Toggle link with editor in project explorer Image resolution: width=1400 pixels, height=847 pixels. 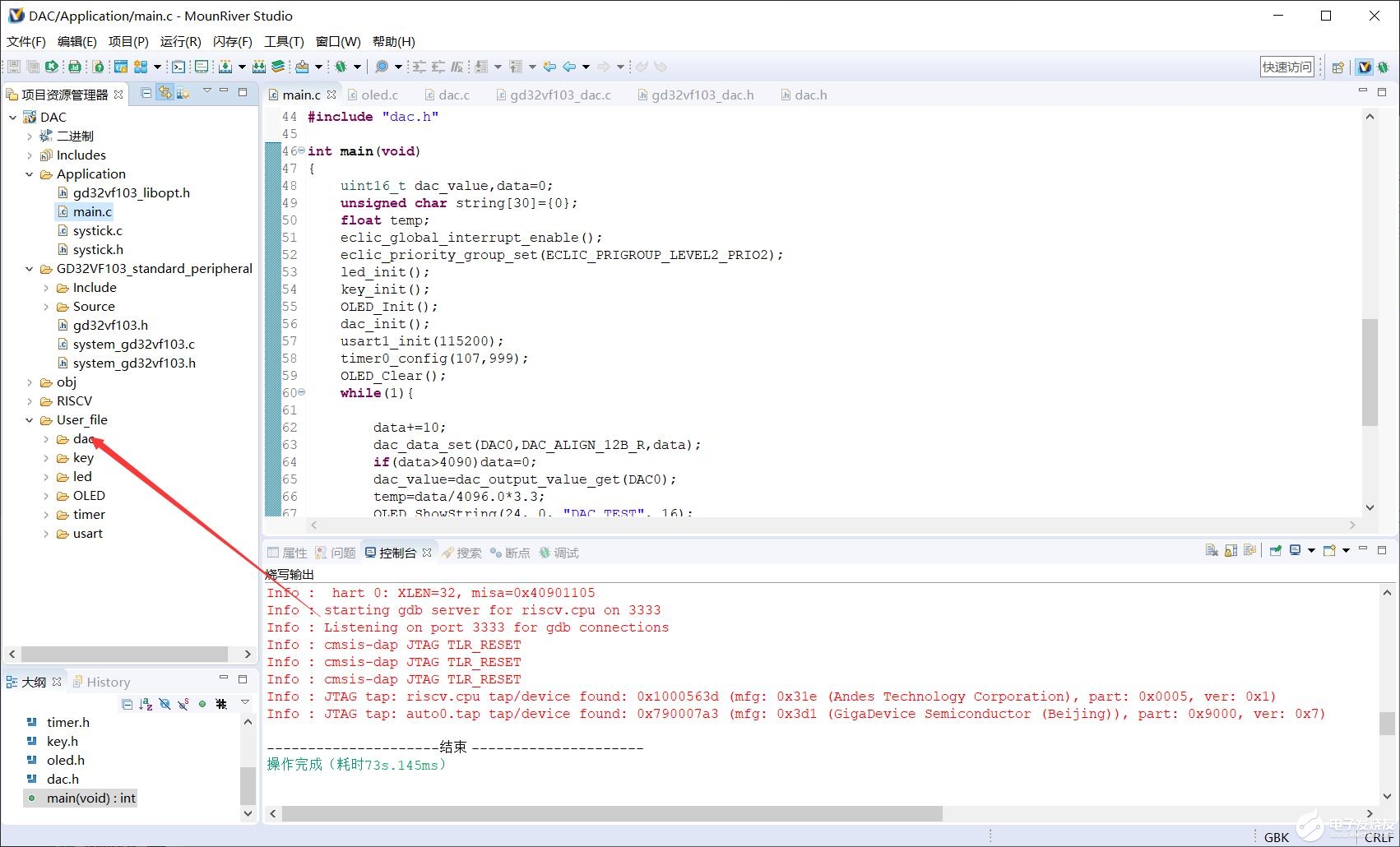165,93
